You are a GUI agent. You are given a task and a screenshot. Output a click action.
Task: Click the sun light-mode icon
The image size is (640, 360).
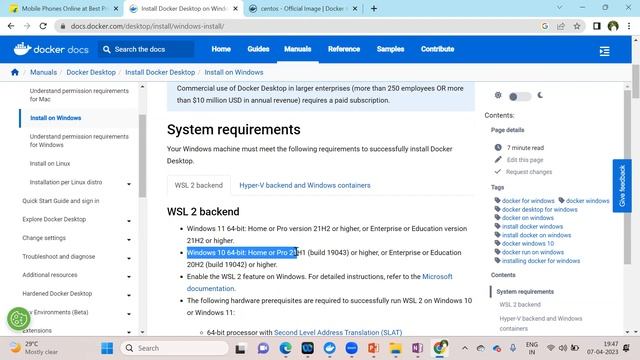[498, 95]
